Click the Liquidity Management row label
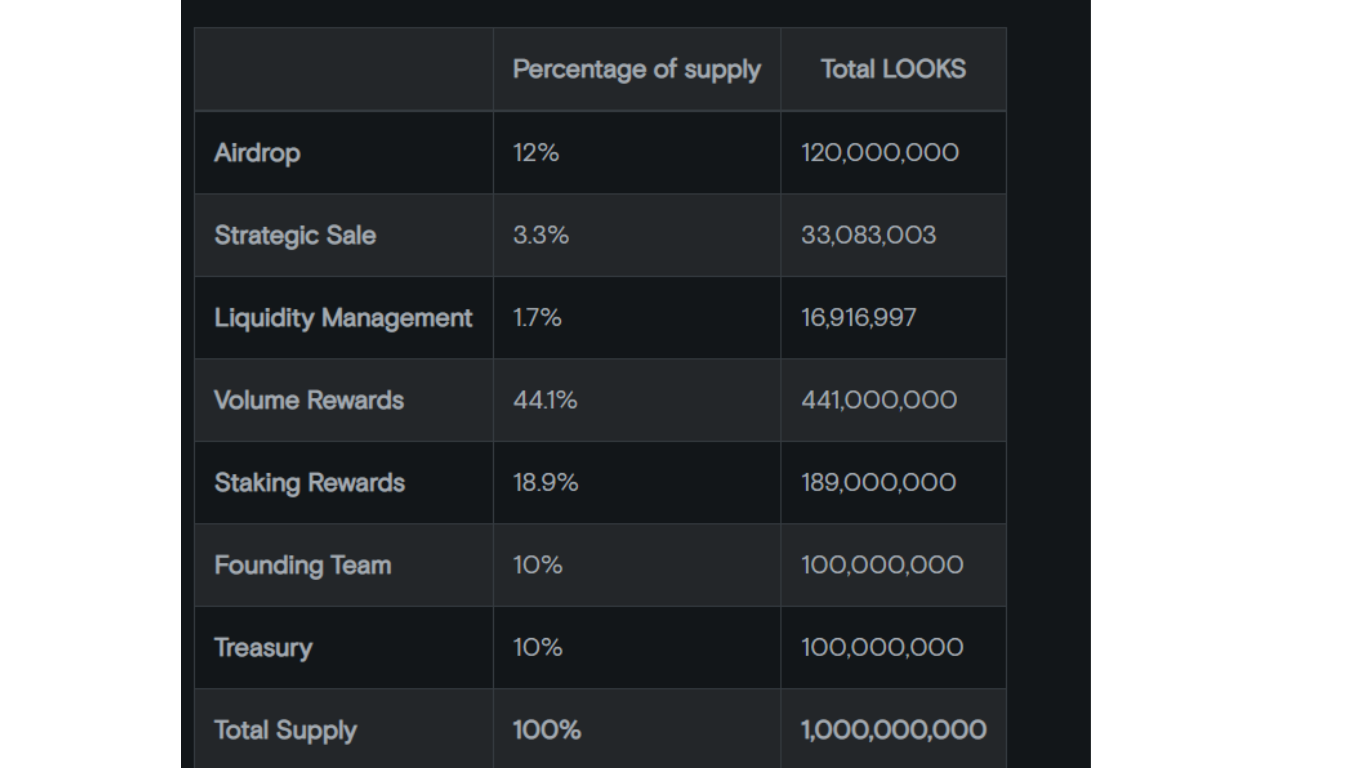 coord(343,318)
